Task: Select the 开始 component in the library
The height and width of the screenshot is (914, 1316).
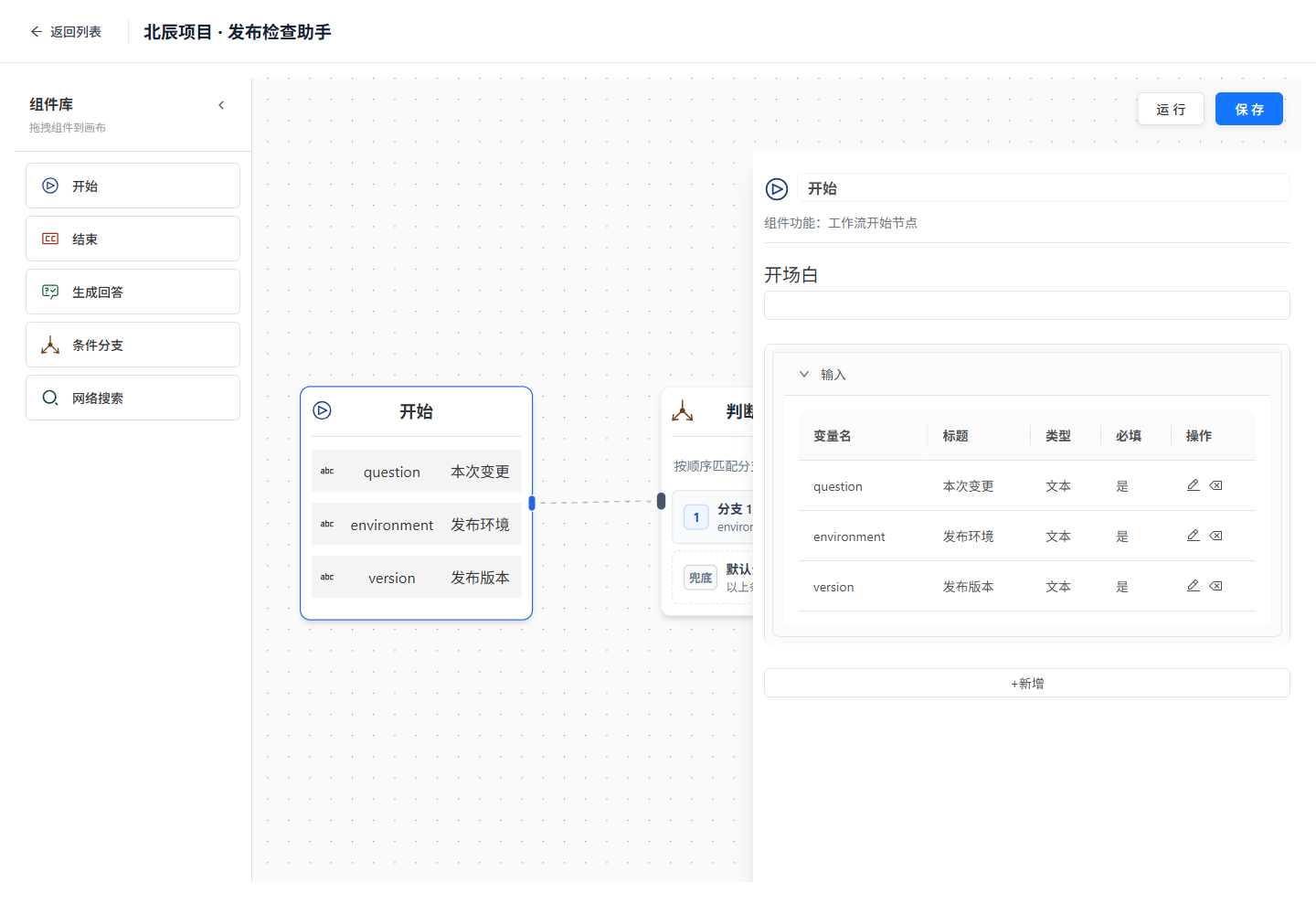Action: point(133,186)
